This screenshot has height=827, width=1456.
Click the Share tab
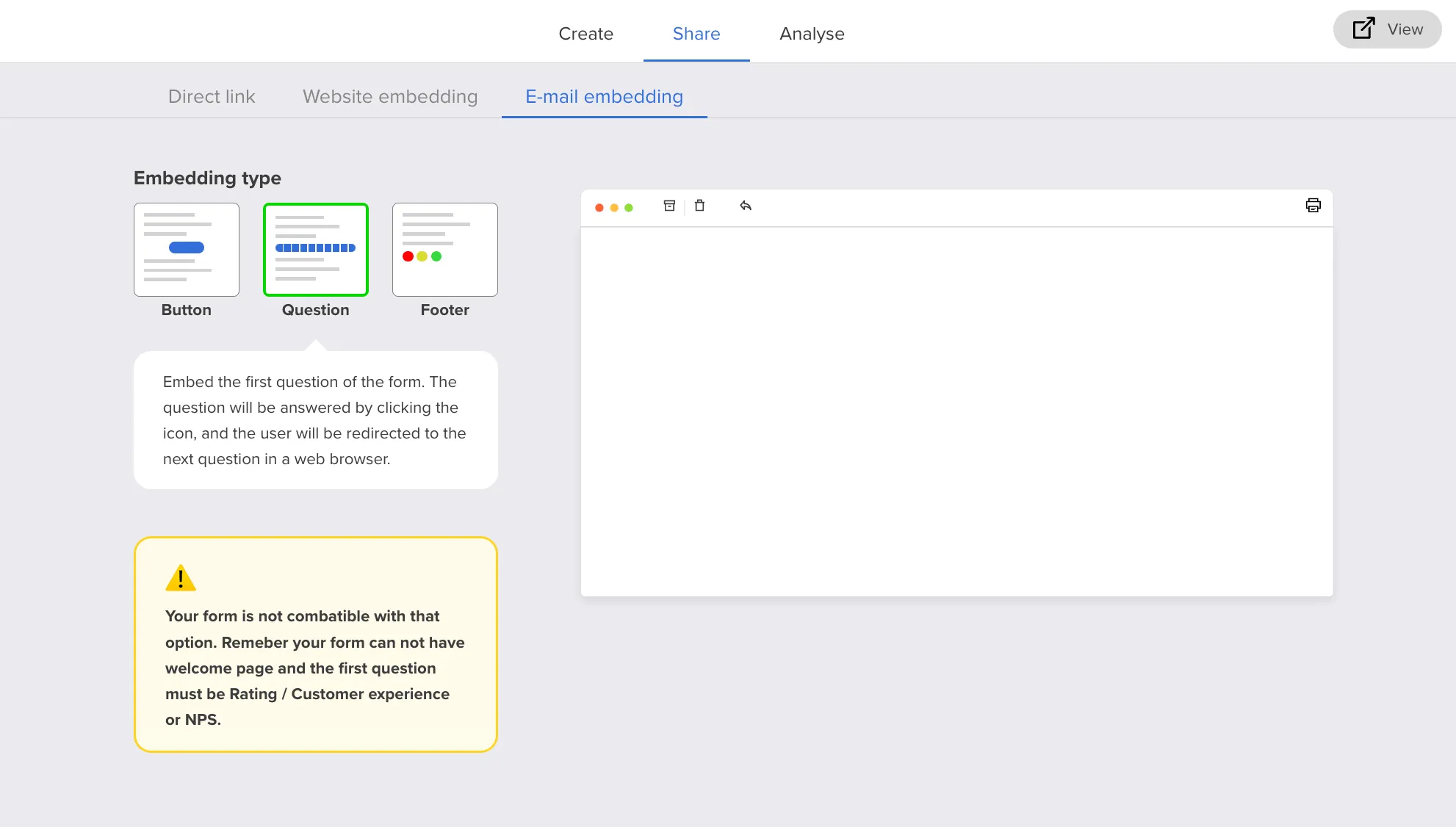click(x=696, y=34)
